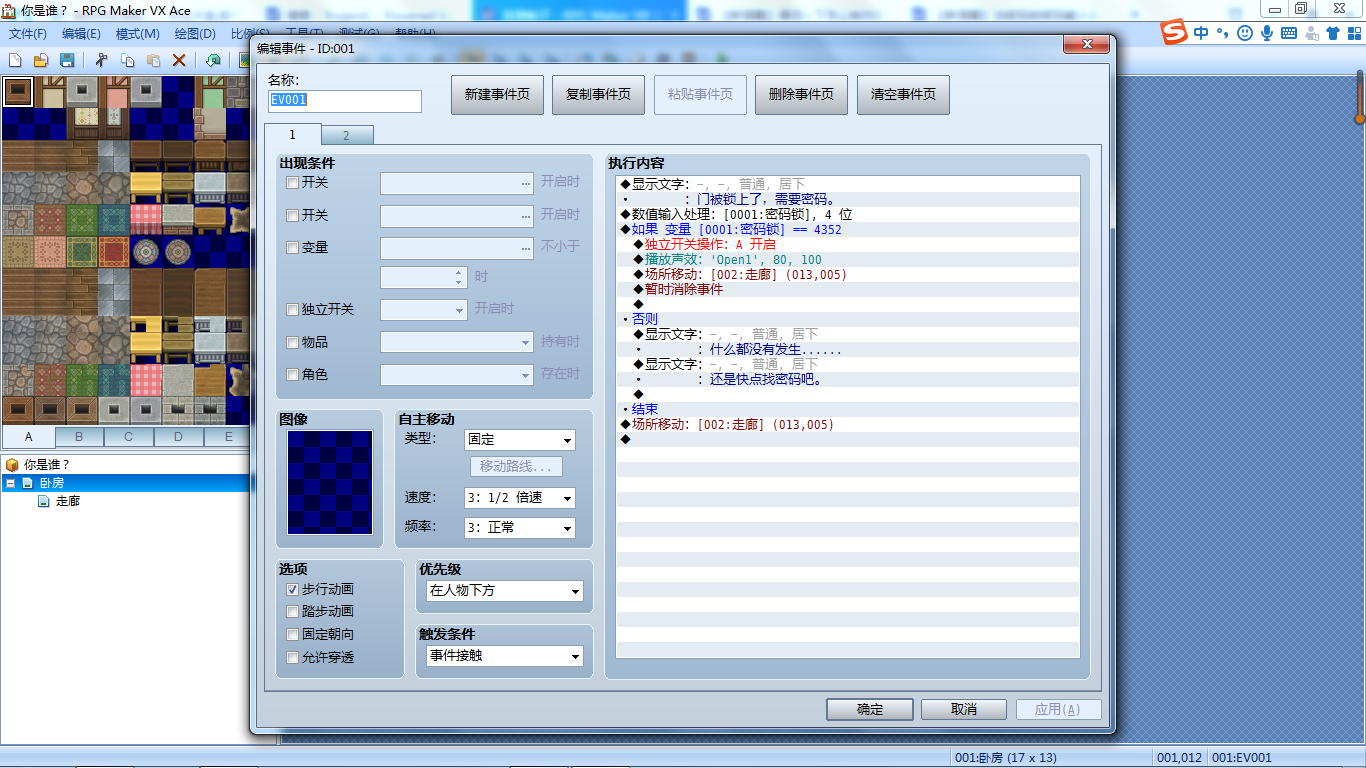This screenshot has height=768, width=1366.
Task: Click the 复制事件页 button
Action: click(598, 95)
